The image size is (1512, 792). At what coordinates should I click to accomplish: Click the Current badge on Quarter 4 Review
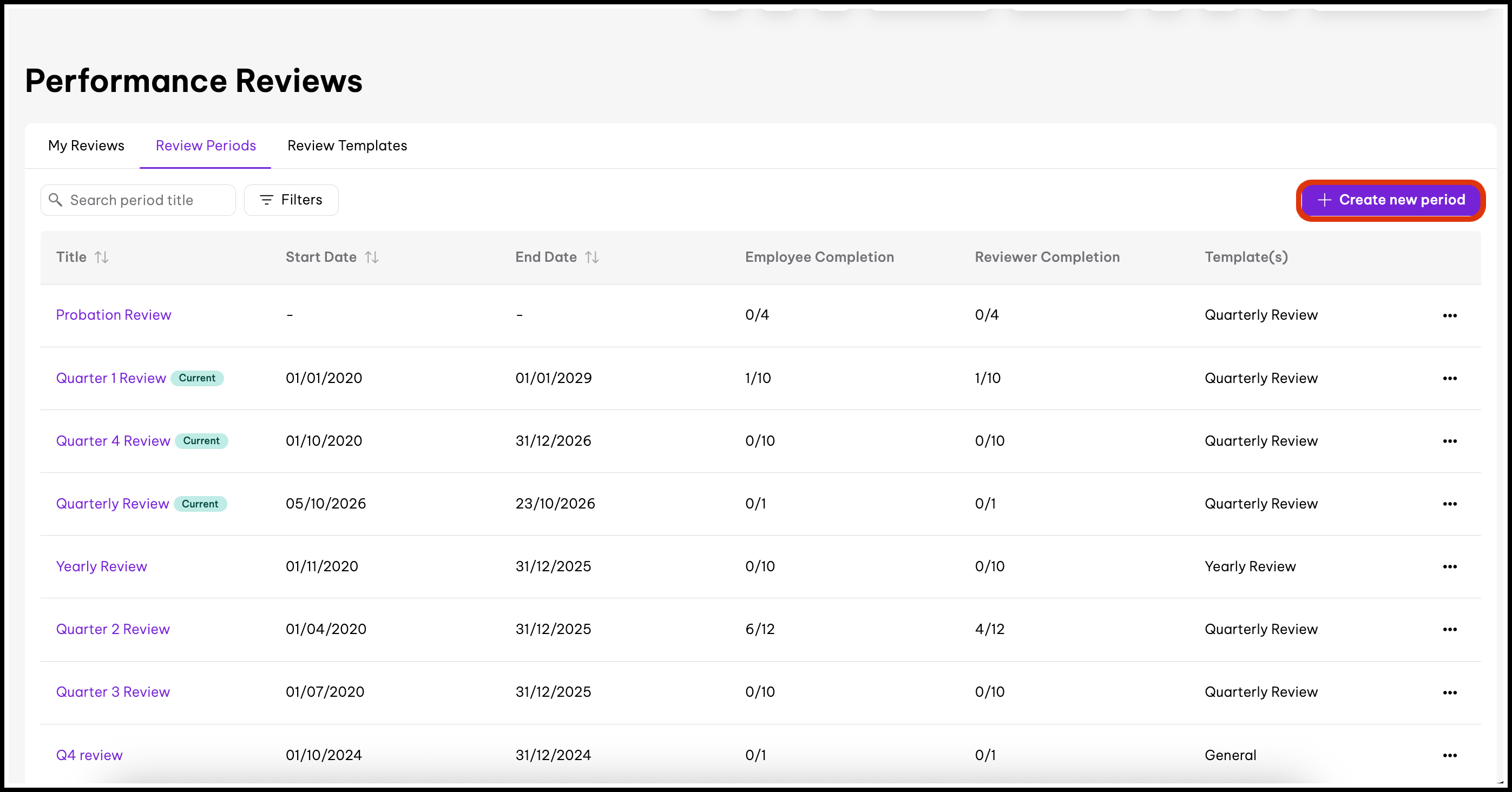click(x=201, y=441)
